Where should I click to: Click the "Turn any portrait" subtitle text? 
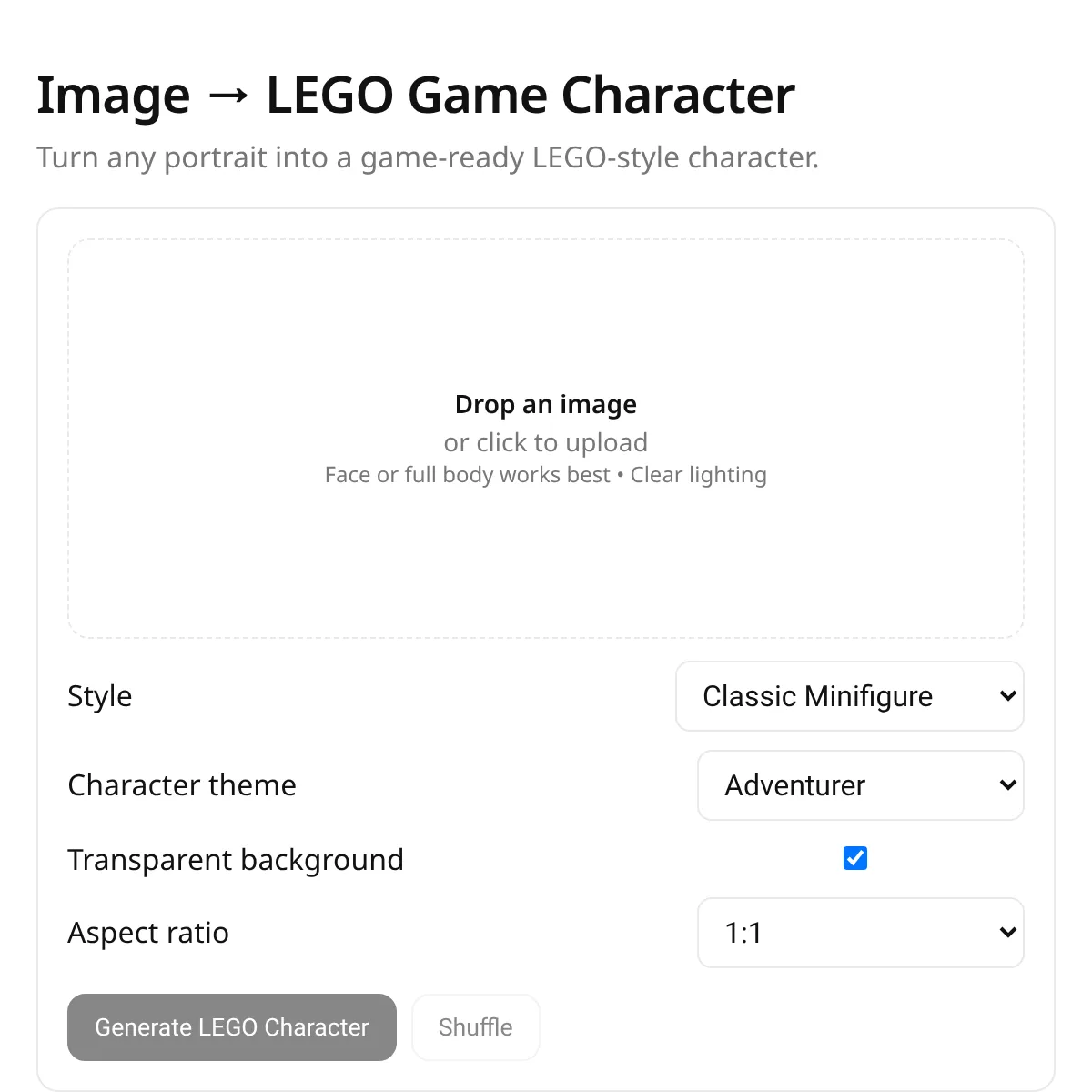[428, 157]
